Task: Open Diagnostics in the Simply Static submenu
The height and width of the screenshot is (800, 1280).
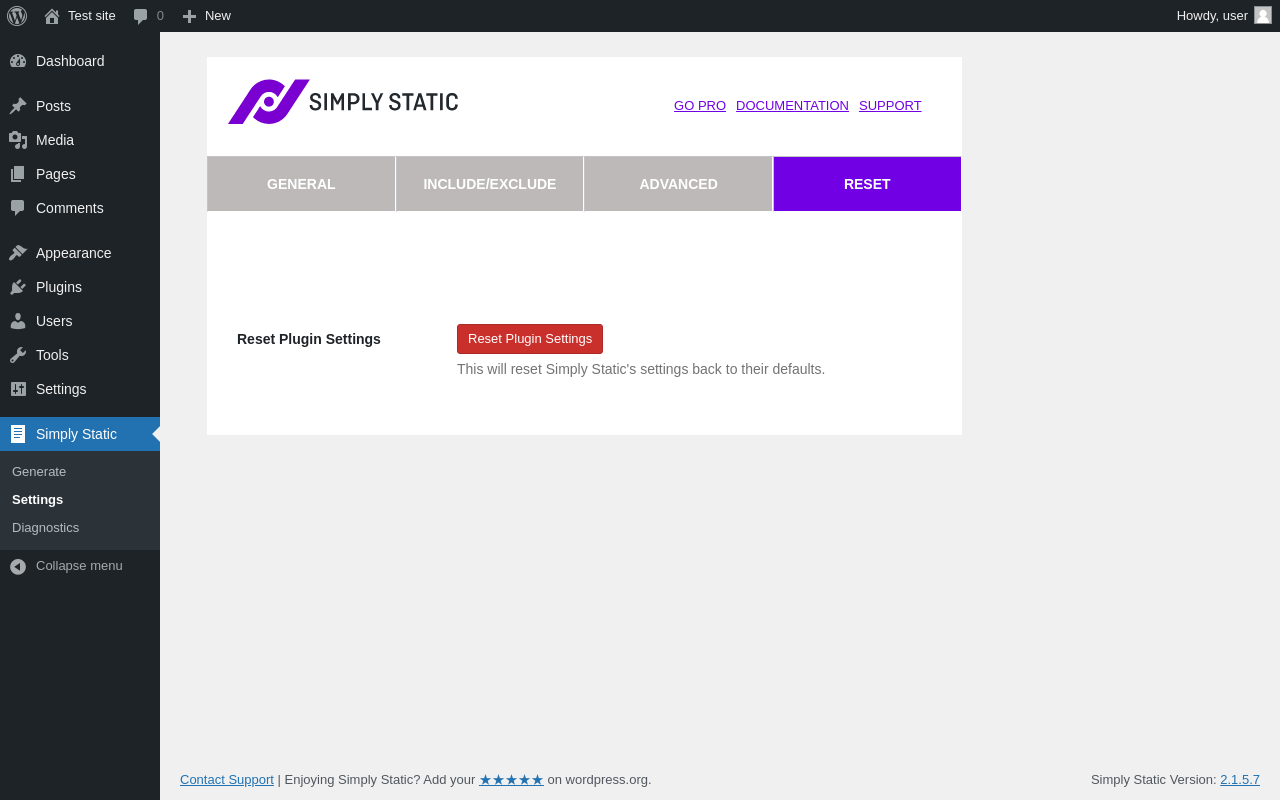Action: point(46,528)
